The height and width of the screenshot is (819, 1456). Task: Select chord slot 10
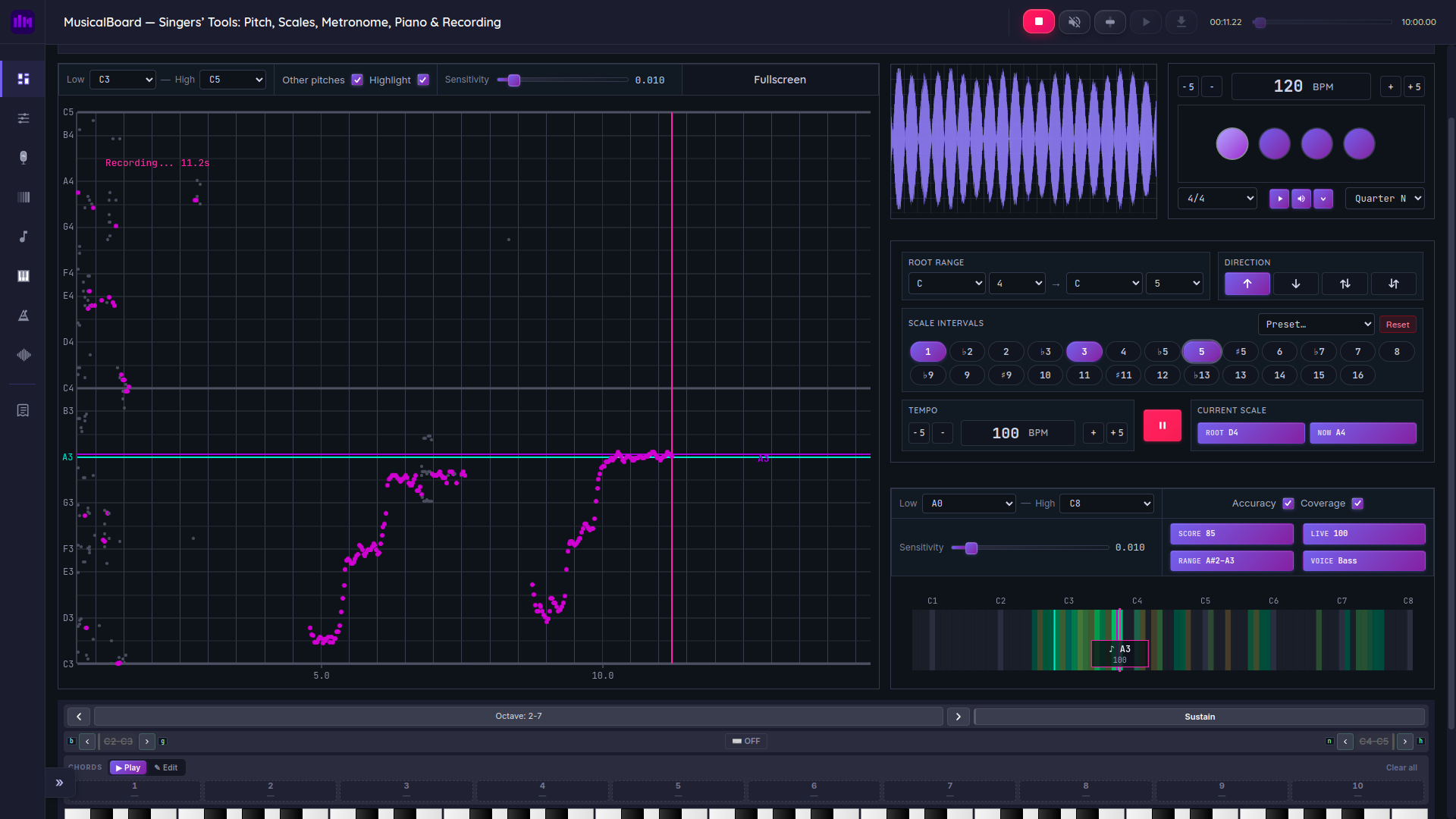tap(1357, 790)
